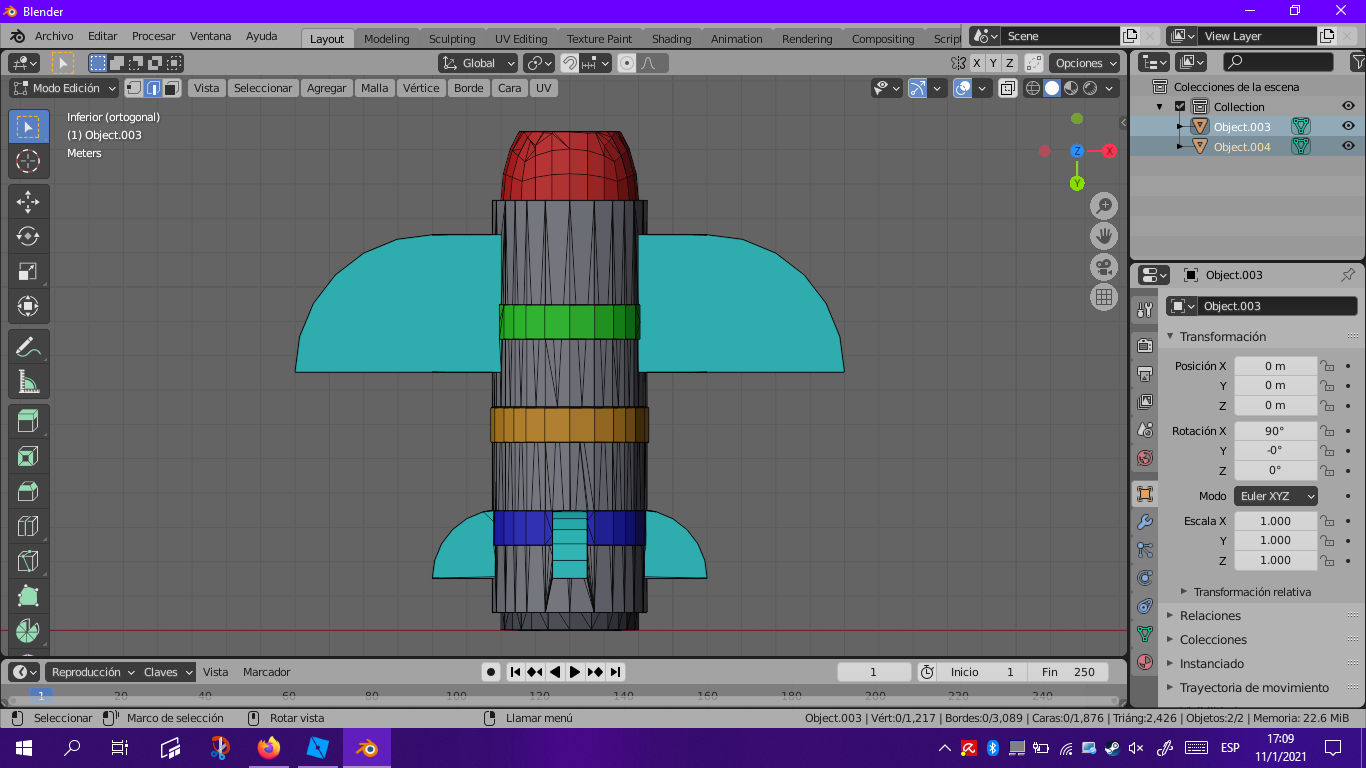Screen dimensions: 1366x768
Task: Open the Scene properties tab
Action: coord(1145,430)
